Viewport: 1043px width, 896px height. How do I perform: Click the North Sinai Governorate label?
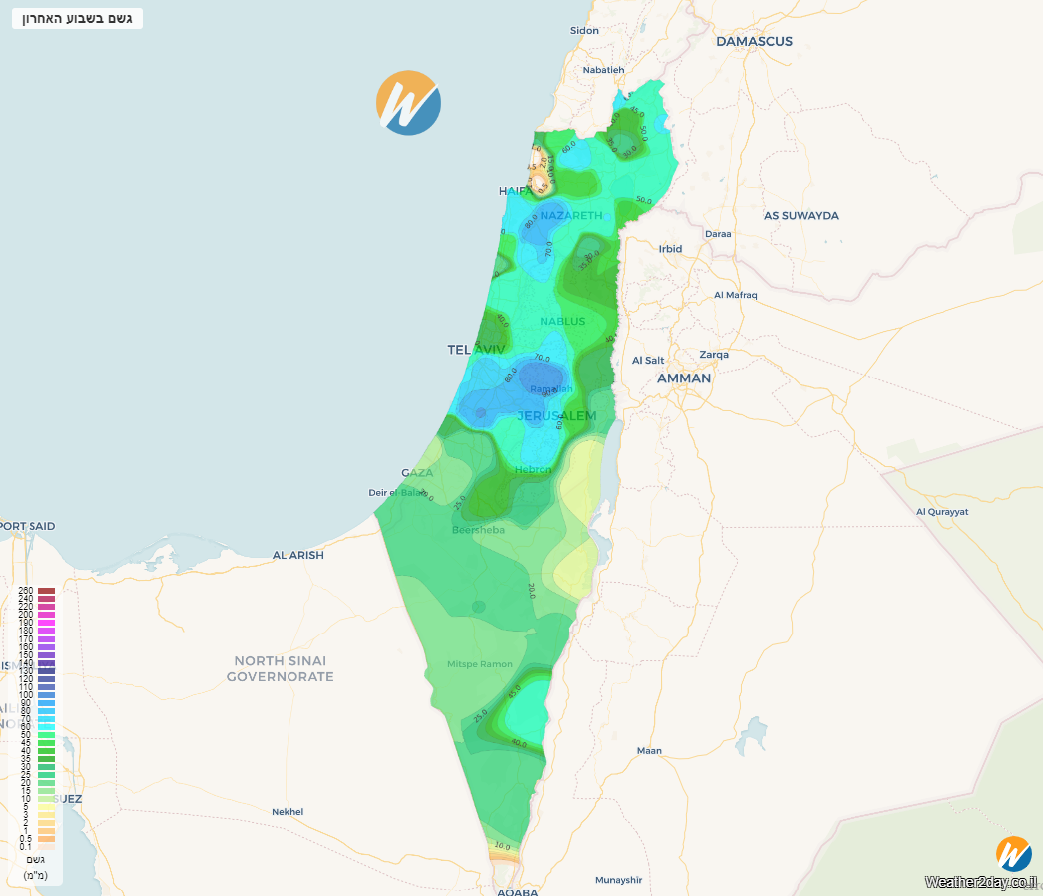(280, 668)
